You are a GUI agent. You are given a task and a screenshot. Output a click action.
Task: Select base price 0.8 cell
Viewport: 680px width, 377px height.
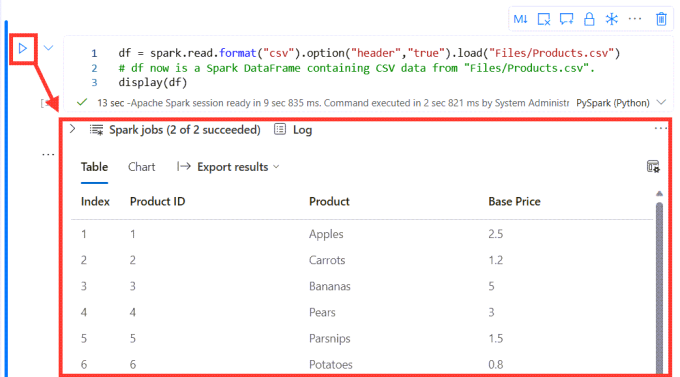[495, 364]
